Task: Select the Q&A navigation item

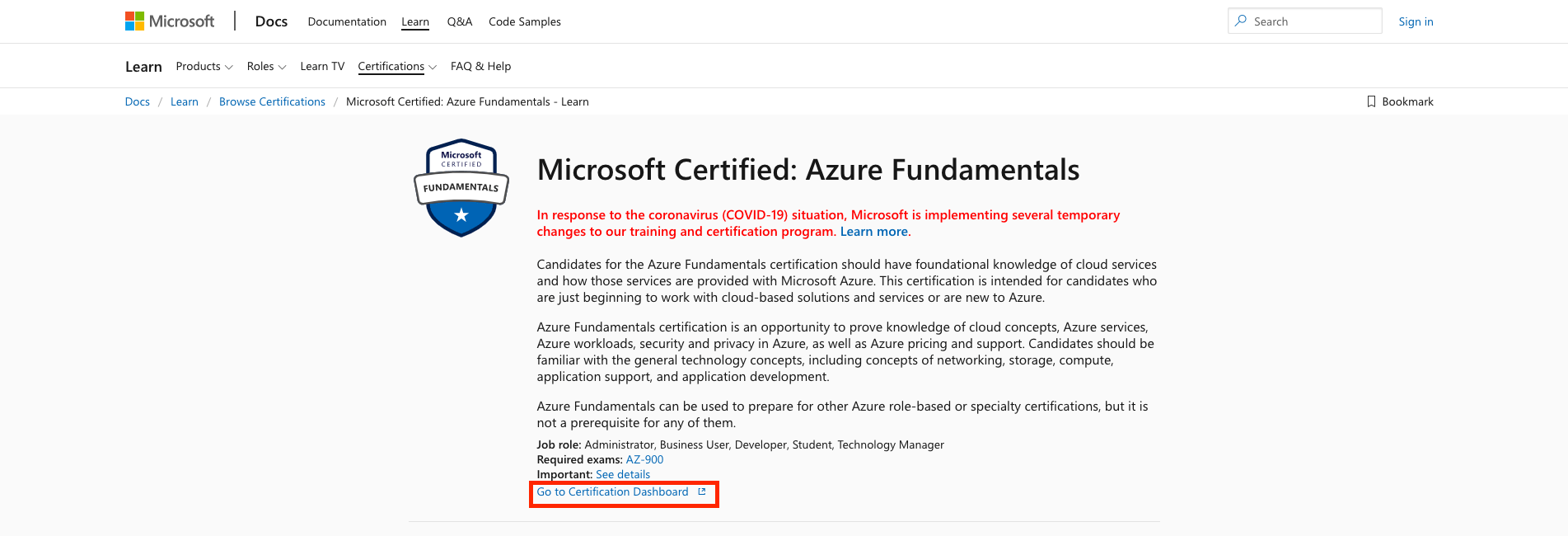Action: 460,21
